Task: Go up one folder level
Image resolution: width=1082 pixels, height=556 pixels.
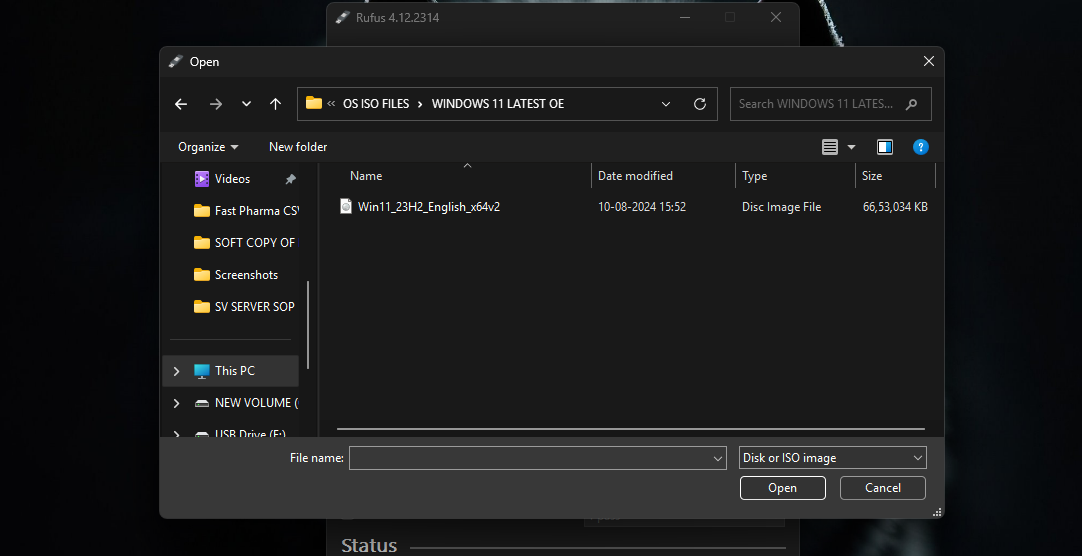Action: pos(275,104)
